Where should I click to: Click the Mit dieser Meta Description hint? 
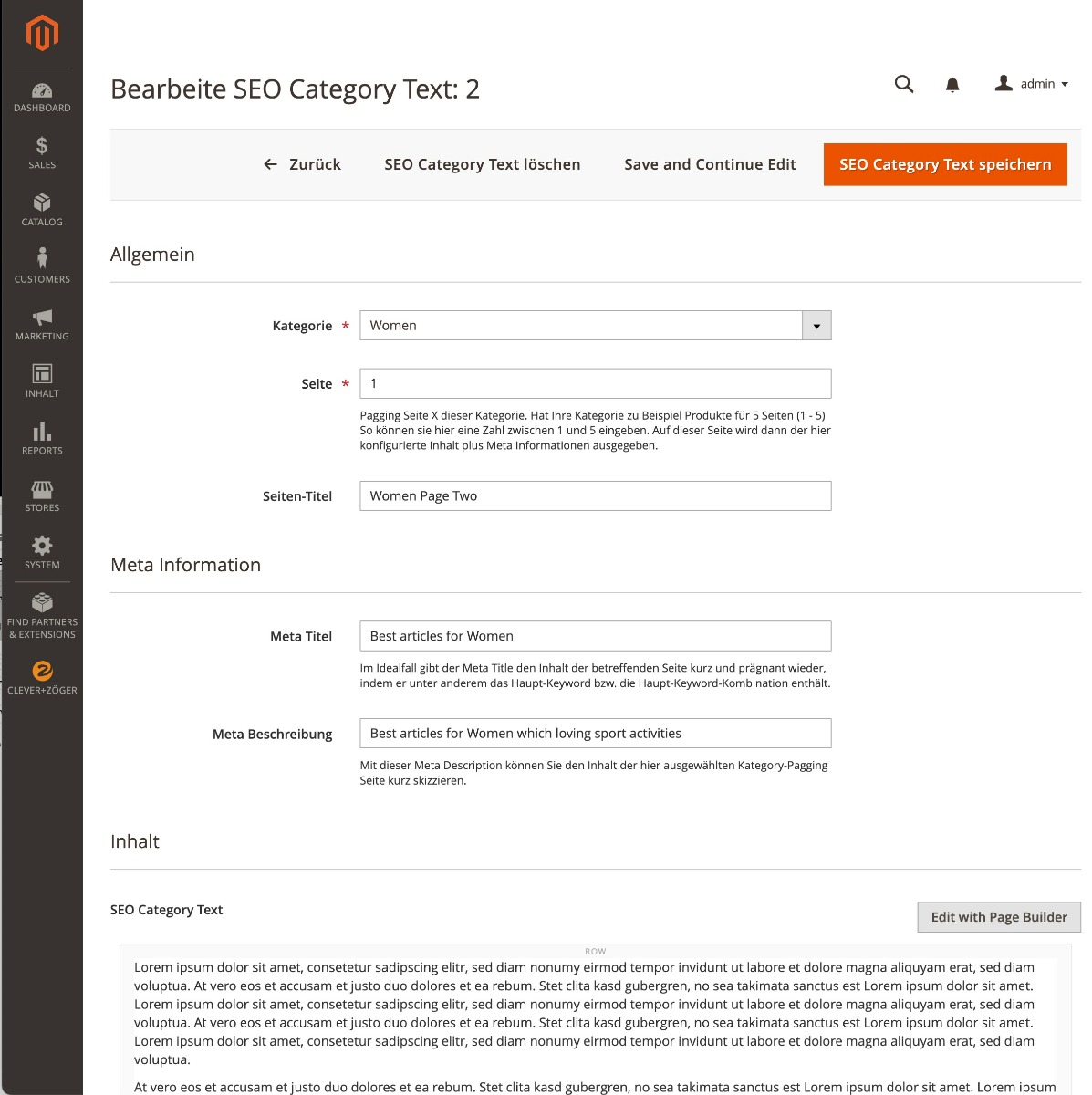[594, 773]
